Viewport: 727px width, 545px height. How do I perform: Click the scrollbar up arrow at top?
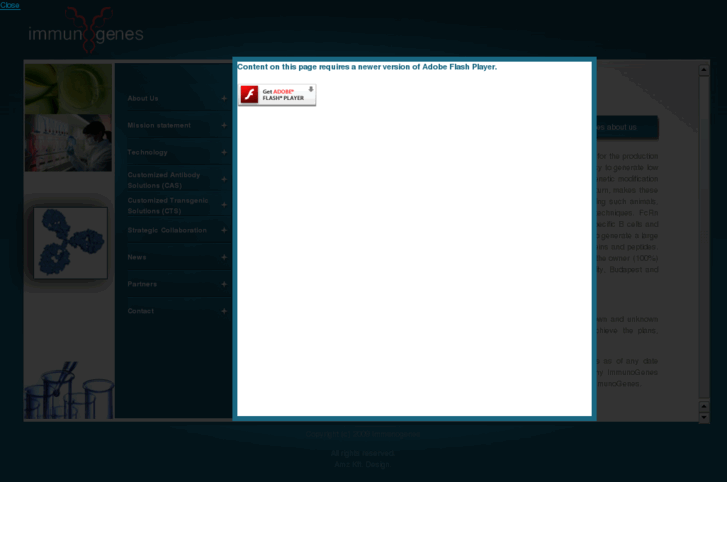[x=704, y=70]
